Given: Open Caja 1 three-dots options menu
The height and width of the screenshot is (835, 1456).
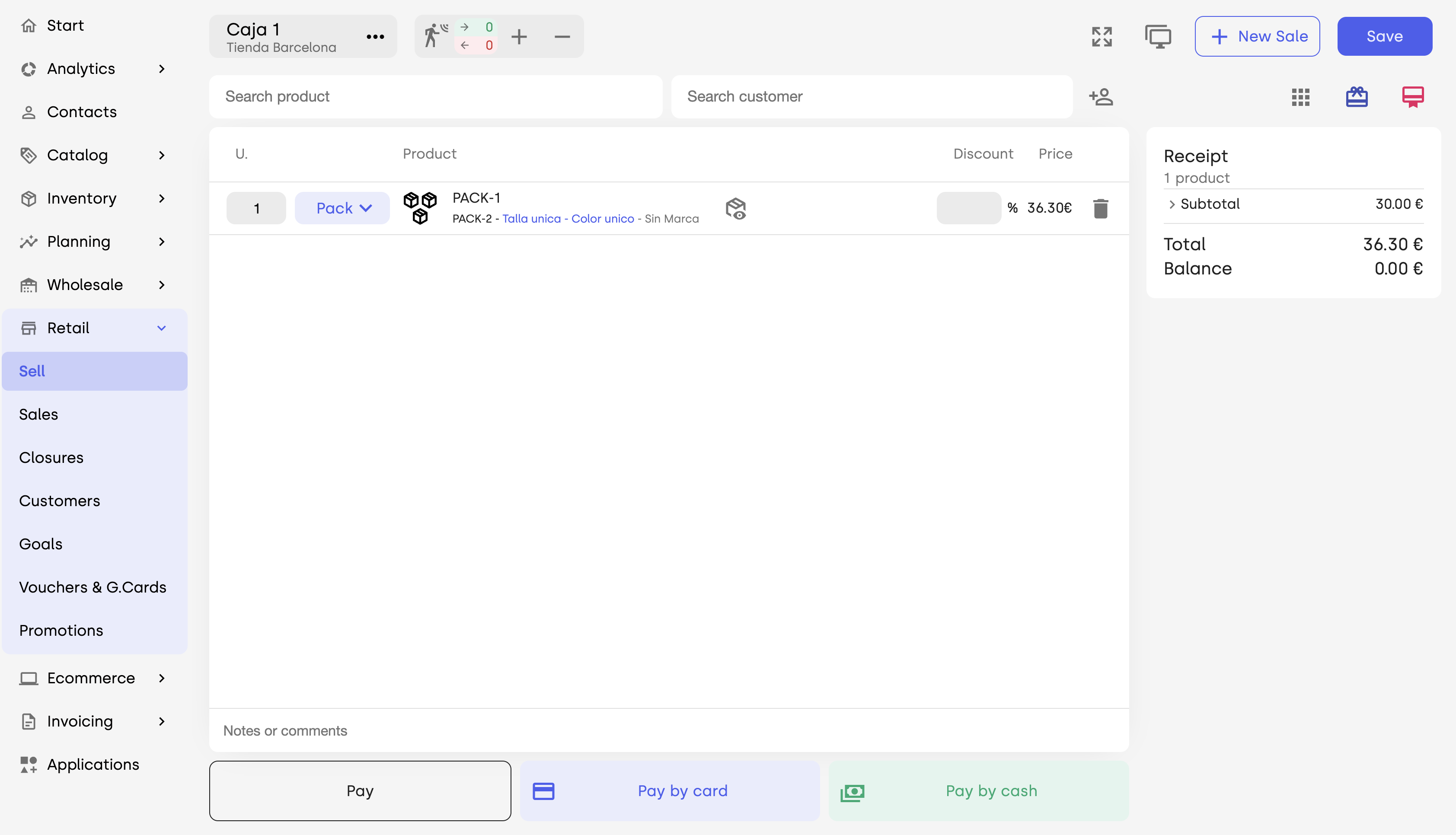Looking at the screenshot, I should click(375, 37).
